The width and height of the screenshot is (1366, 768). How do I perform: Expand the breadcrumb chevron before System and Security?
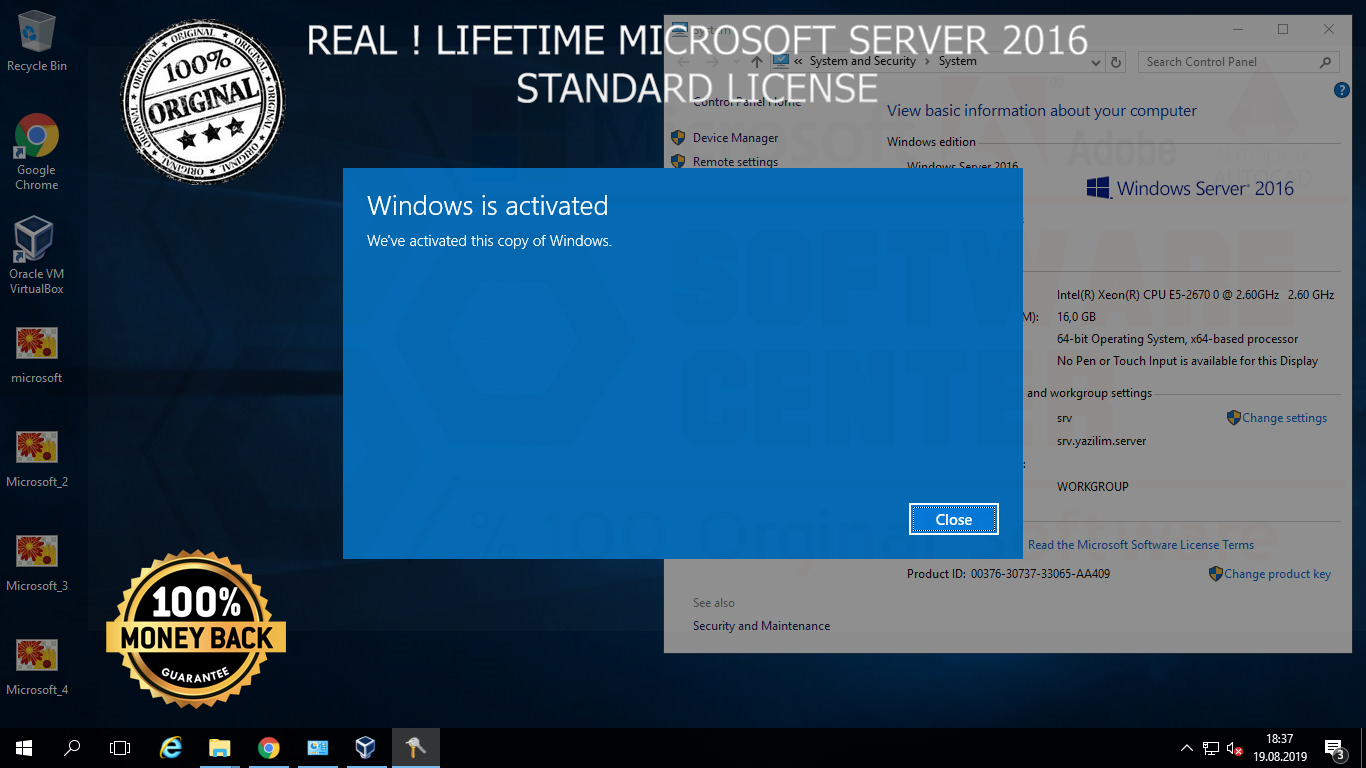(x=799, y=62)
